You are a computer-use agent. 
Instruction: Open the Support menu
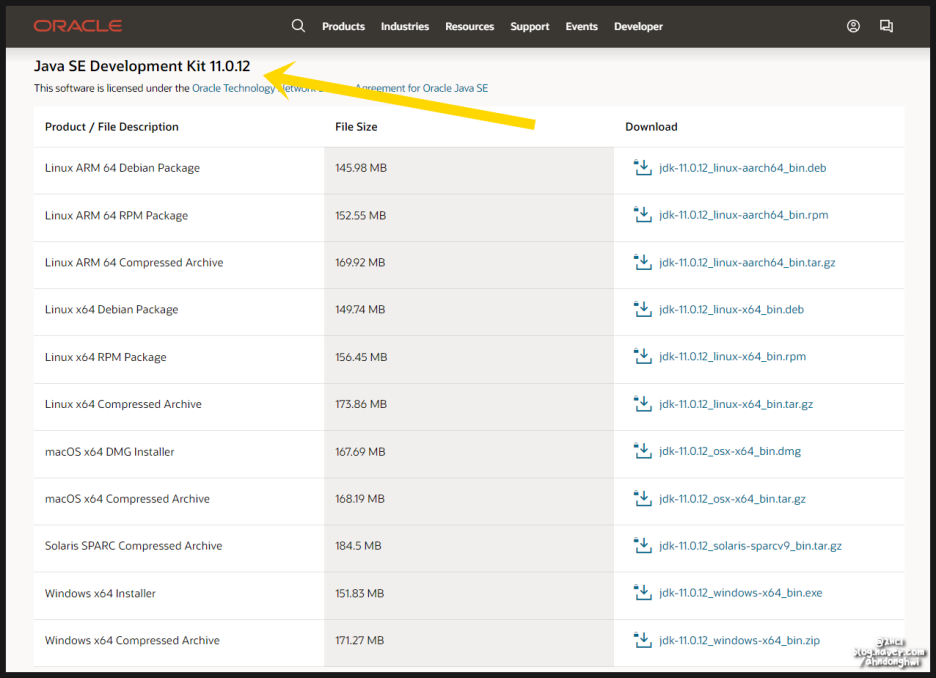pos(529,26)
